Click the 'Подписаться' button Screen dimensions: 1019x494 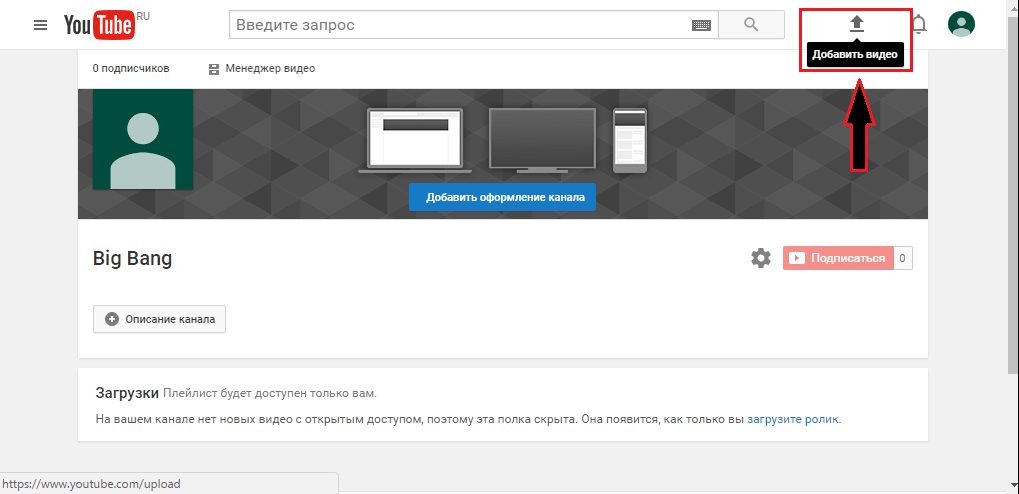tap(838, 258)
